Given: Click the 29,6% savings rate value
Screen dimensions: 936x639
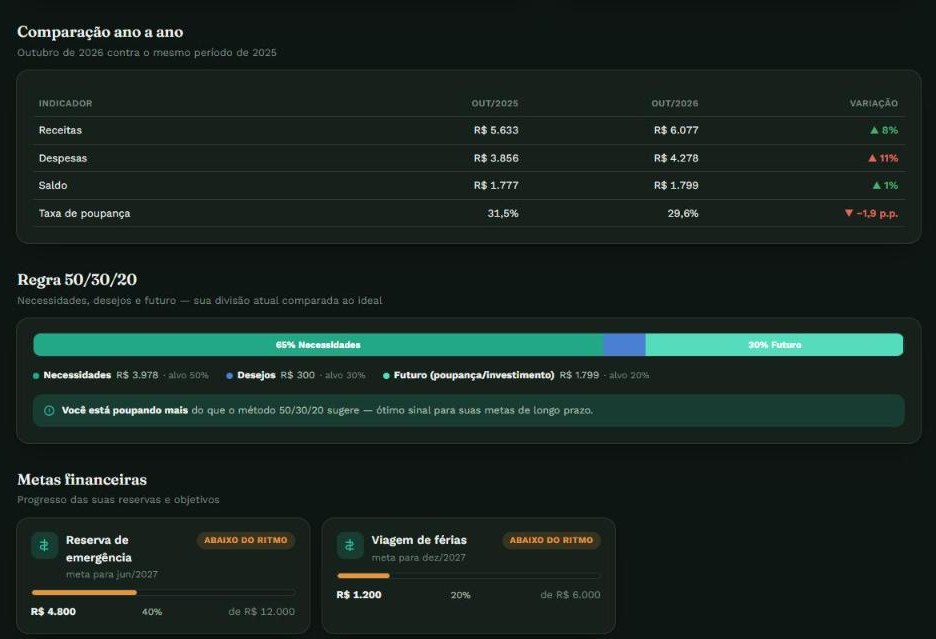Looking at the screenshot, I should tap(683, 213).
